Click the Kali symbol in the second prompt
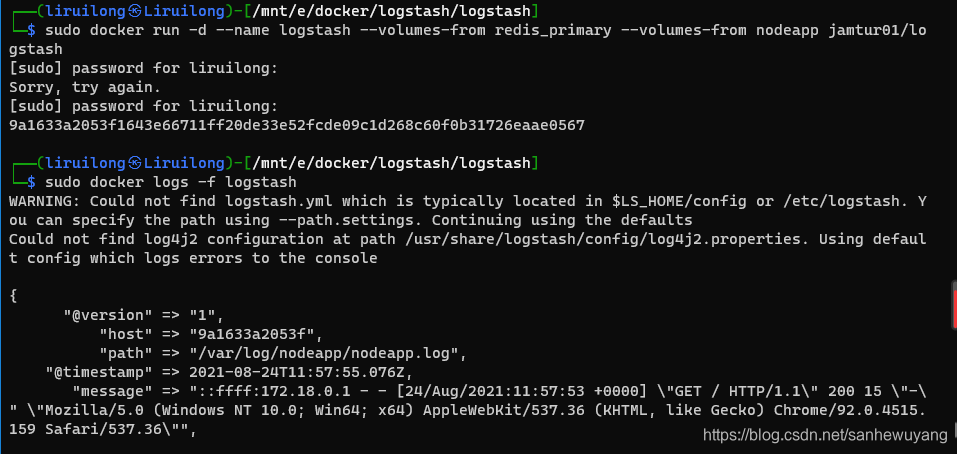Viewport: 957px width, 454px height. click(x=135, y=163)
